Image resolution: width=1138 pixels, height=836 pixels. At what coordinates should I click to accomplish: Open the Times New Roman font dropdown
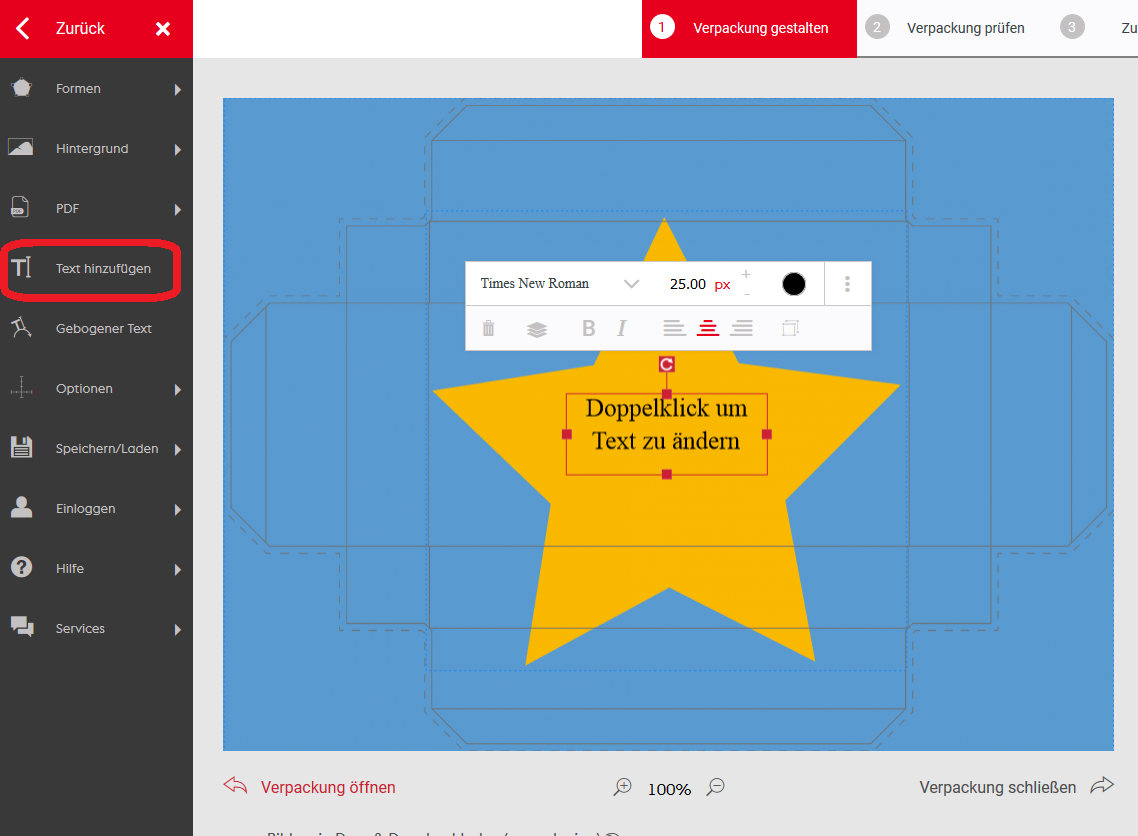point(560,284)
